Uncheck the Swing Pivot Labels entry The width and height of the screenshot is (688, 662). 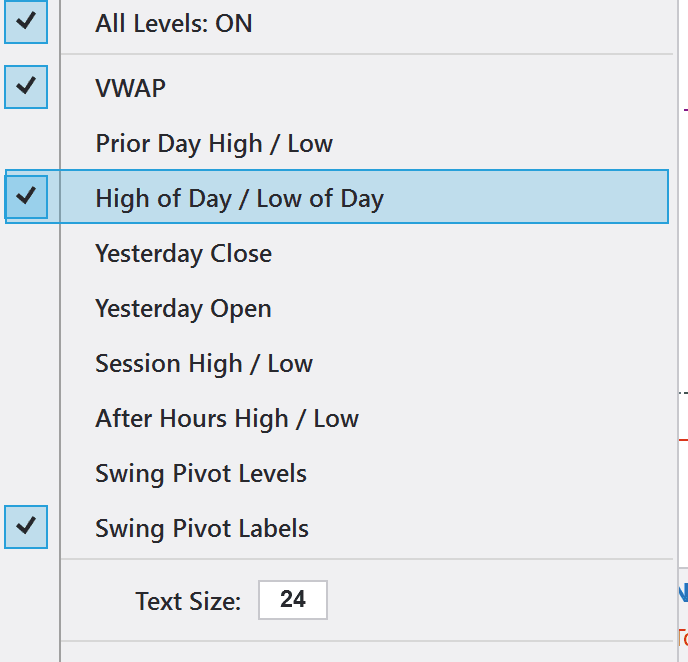coord(202,528)
